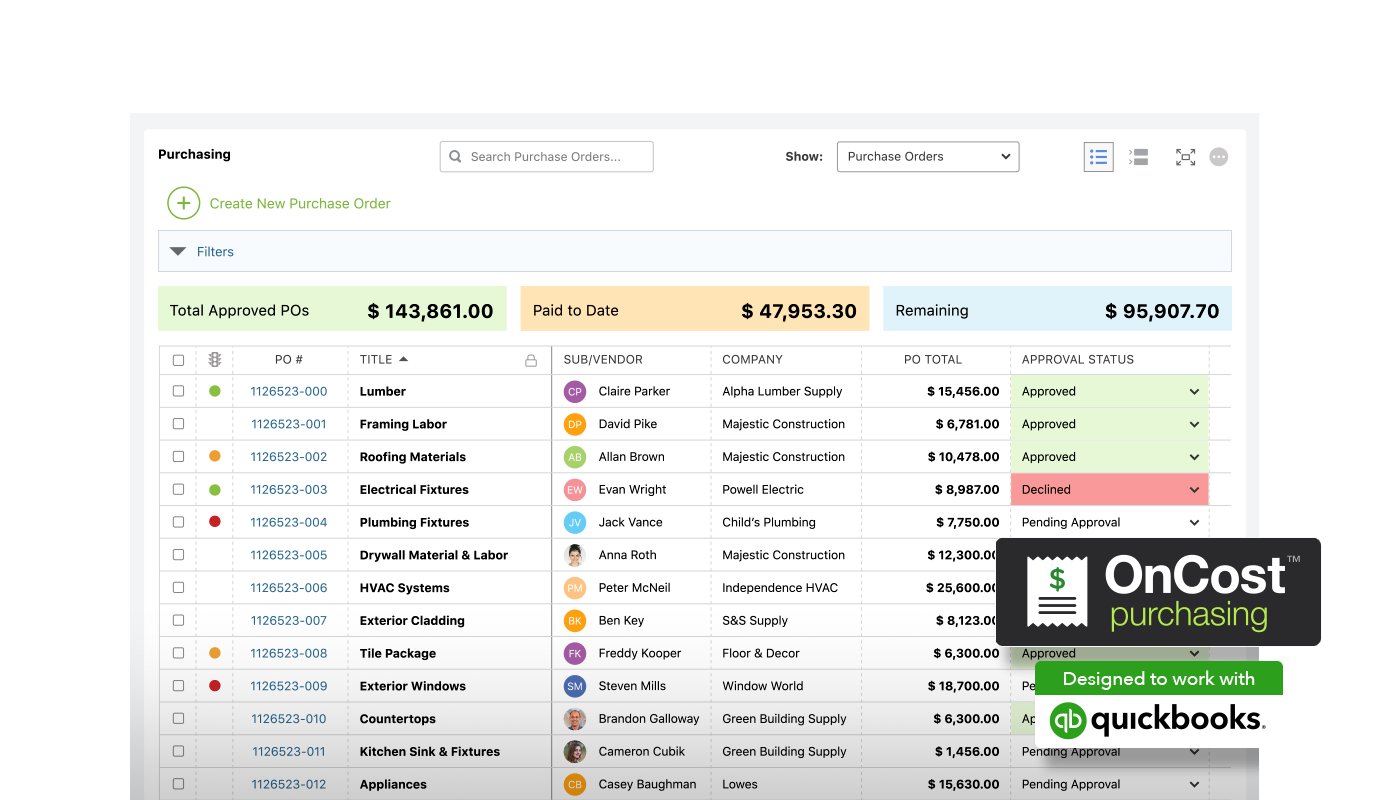Check the box for the Lumber row

click(x=178, y=391)
